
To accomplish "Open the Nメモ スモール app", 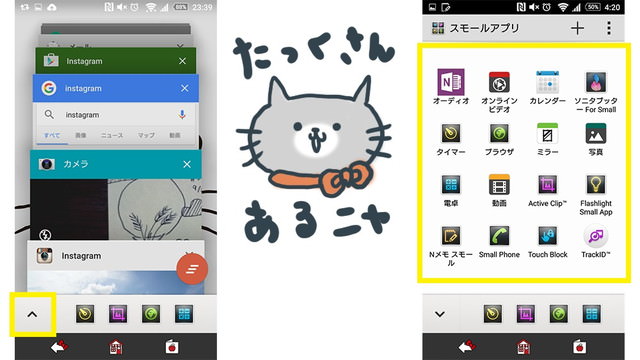I will click(x=451, y=236).
